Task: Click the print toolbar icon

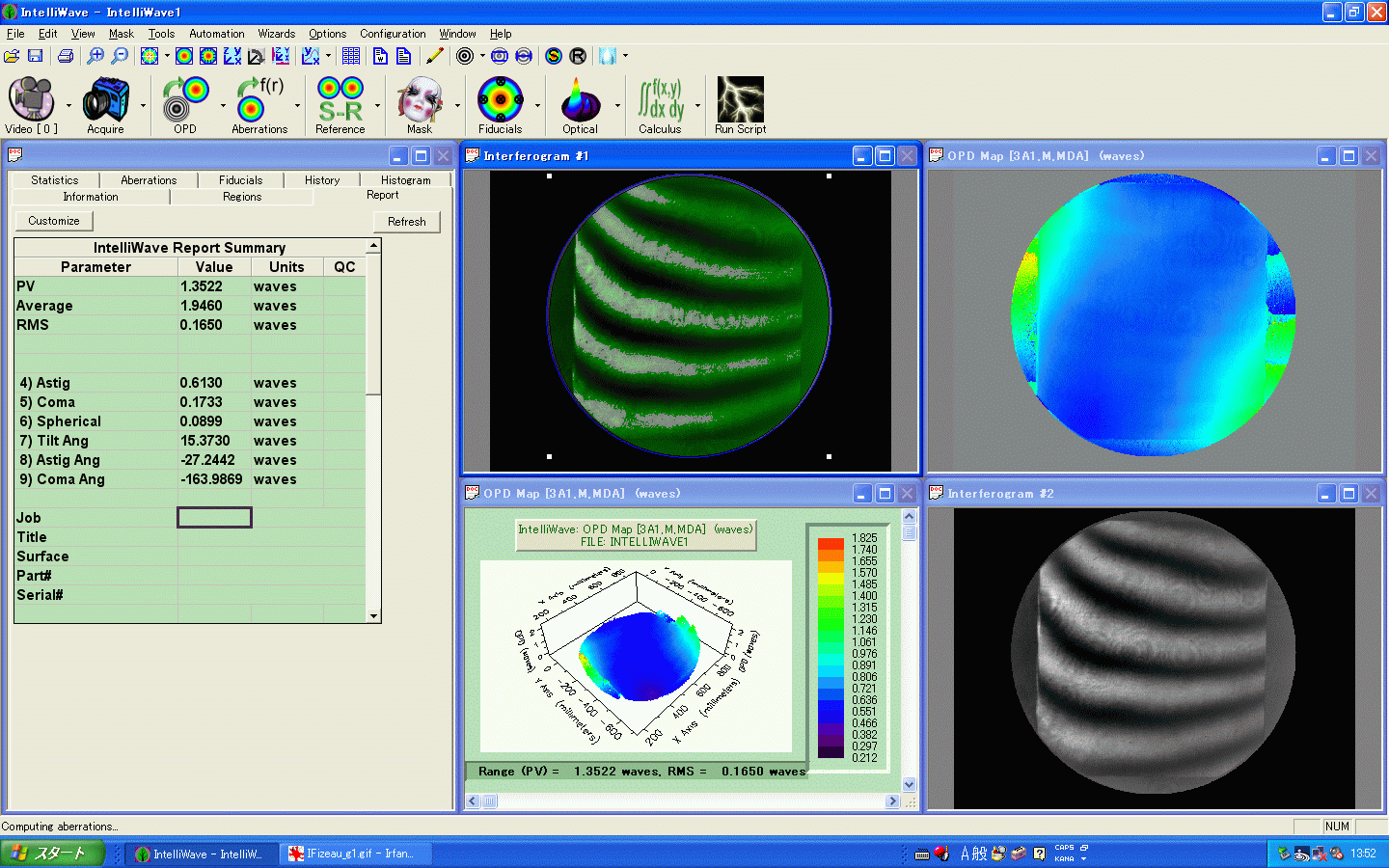Action: point(66,56)
